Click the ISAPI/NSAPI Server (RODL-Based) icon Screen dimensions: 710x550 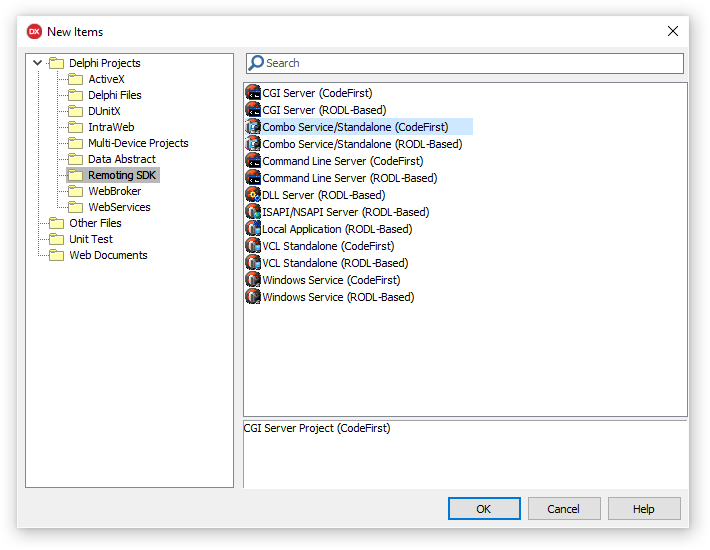coord(253,212)
